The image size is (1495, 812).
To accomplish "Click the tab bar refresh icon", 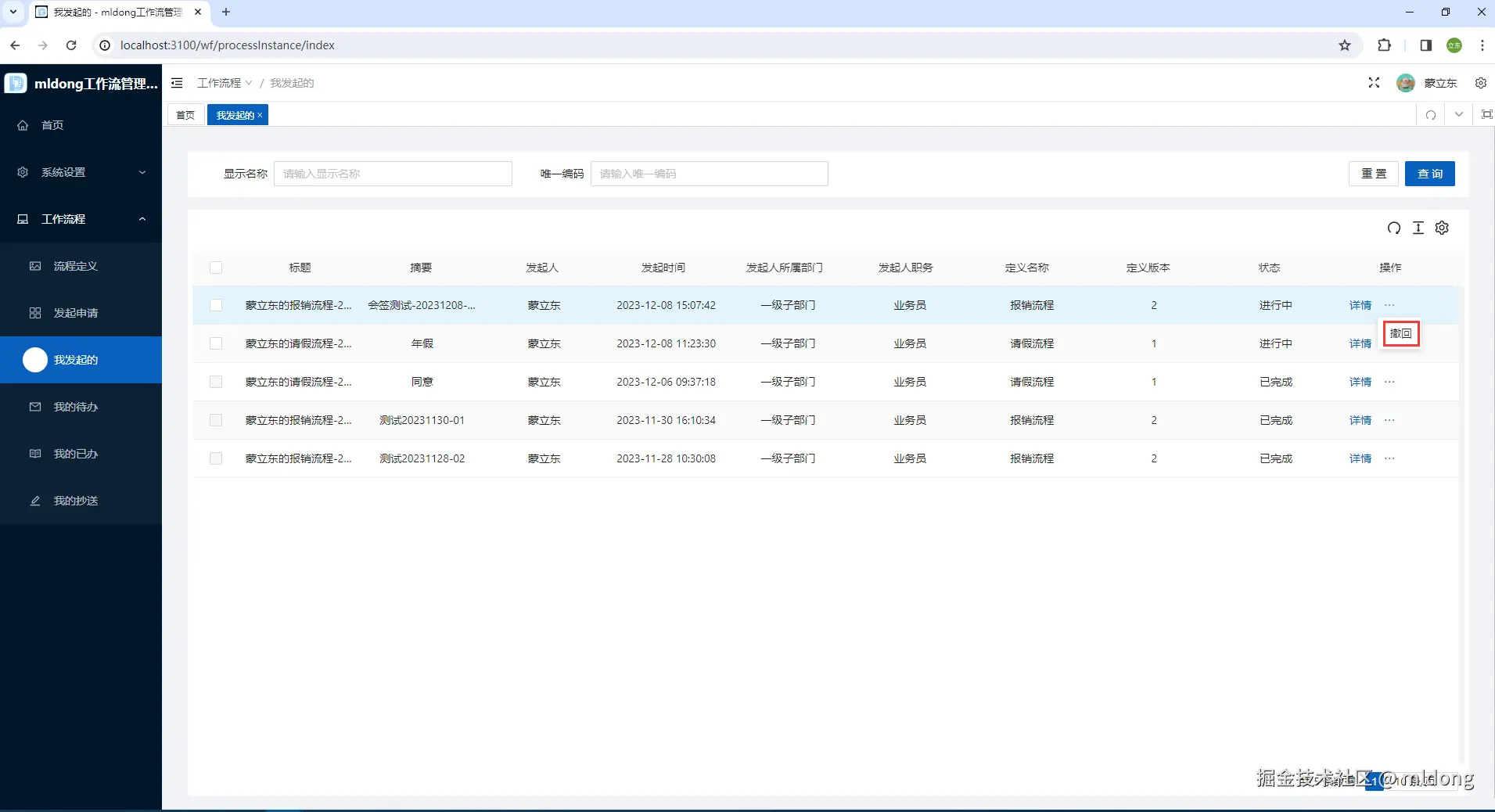I will click(x=1431, y=115).
